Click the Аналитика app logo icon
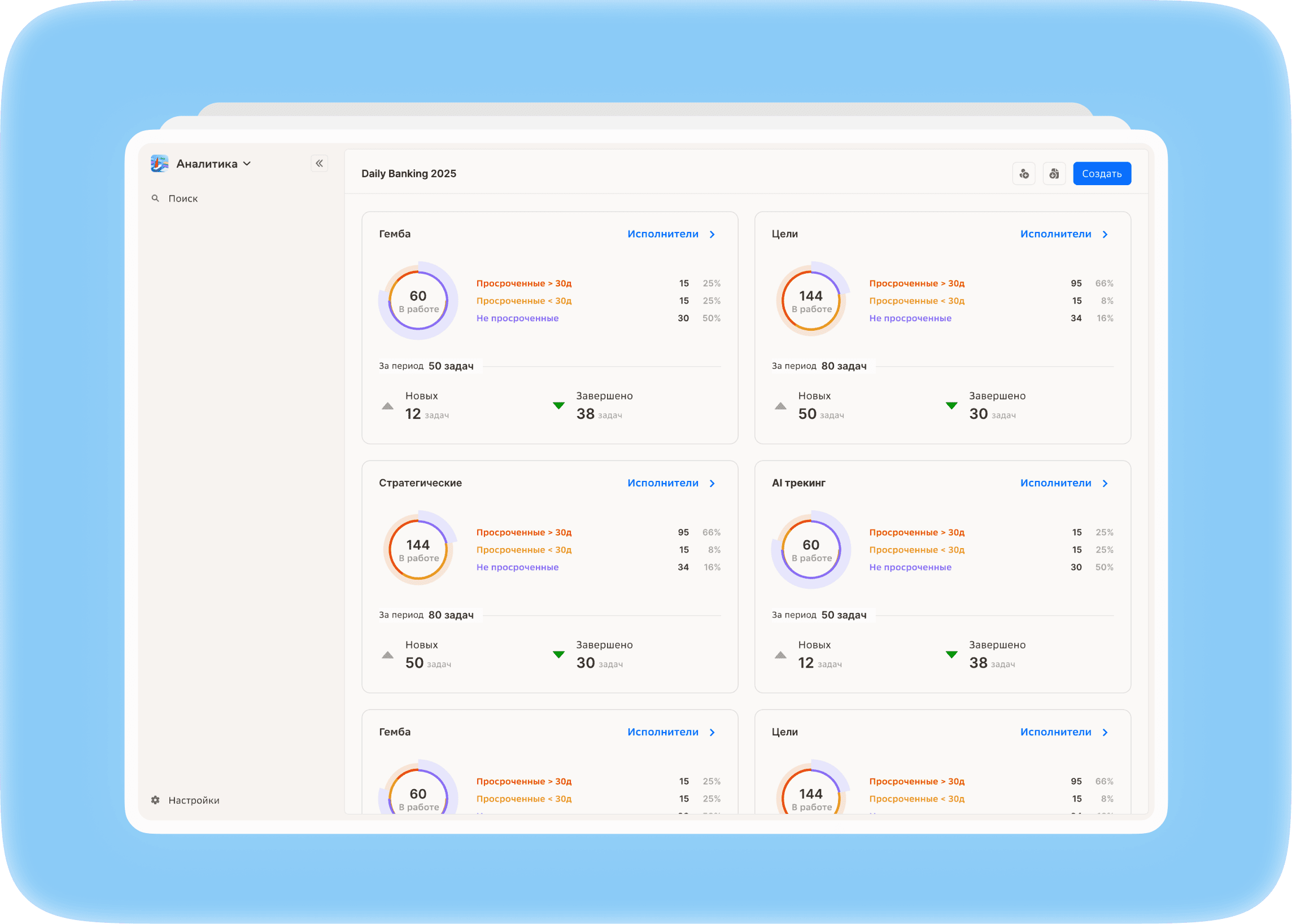Viewport: 1292px width, 924px height. tap(160, 163)
